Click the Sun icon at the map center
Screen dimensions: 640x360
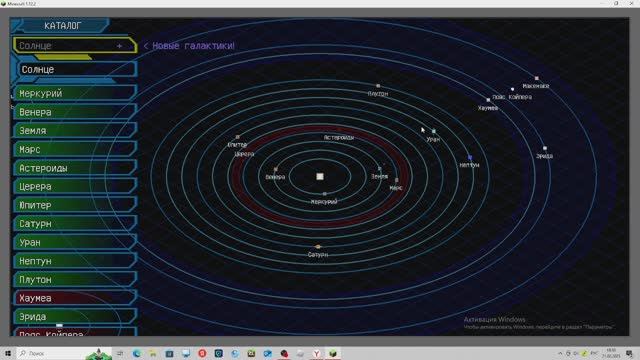click(x=320, y=176)
